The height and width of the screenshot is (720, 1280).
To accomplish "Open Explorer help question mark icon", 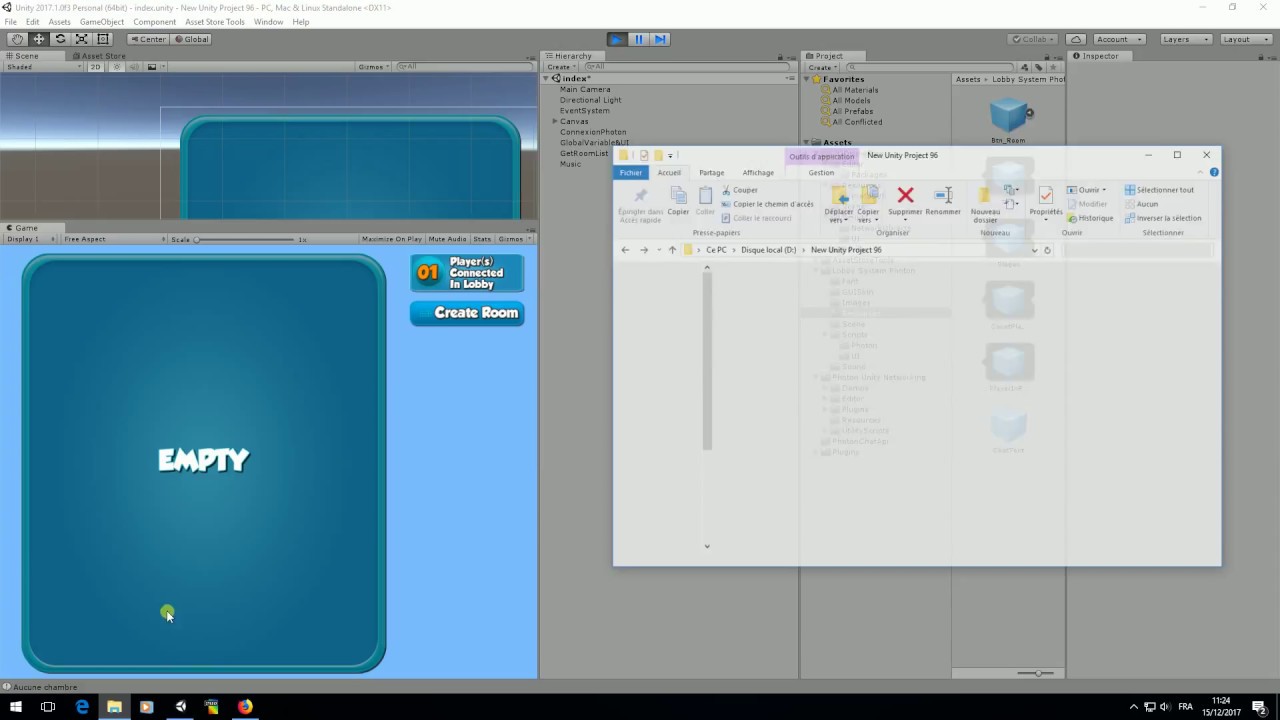I will coord(1214,172).
